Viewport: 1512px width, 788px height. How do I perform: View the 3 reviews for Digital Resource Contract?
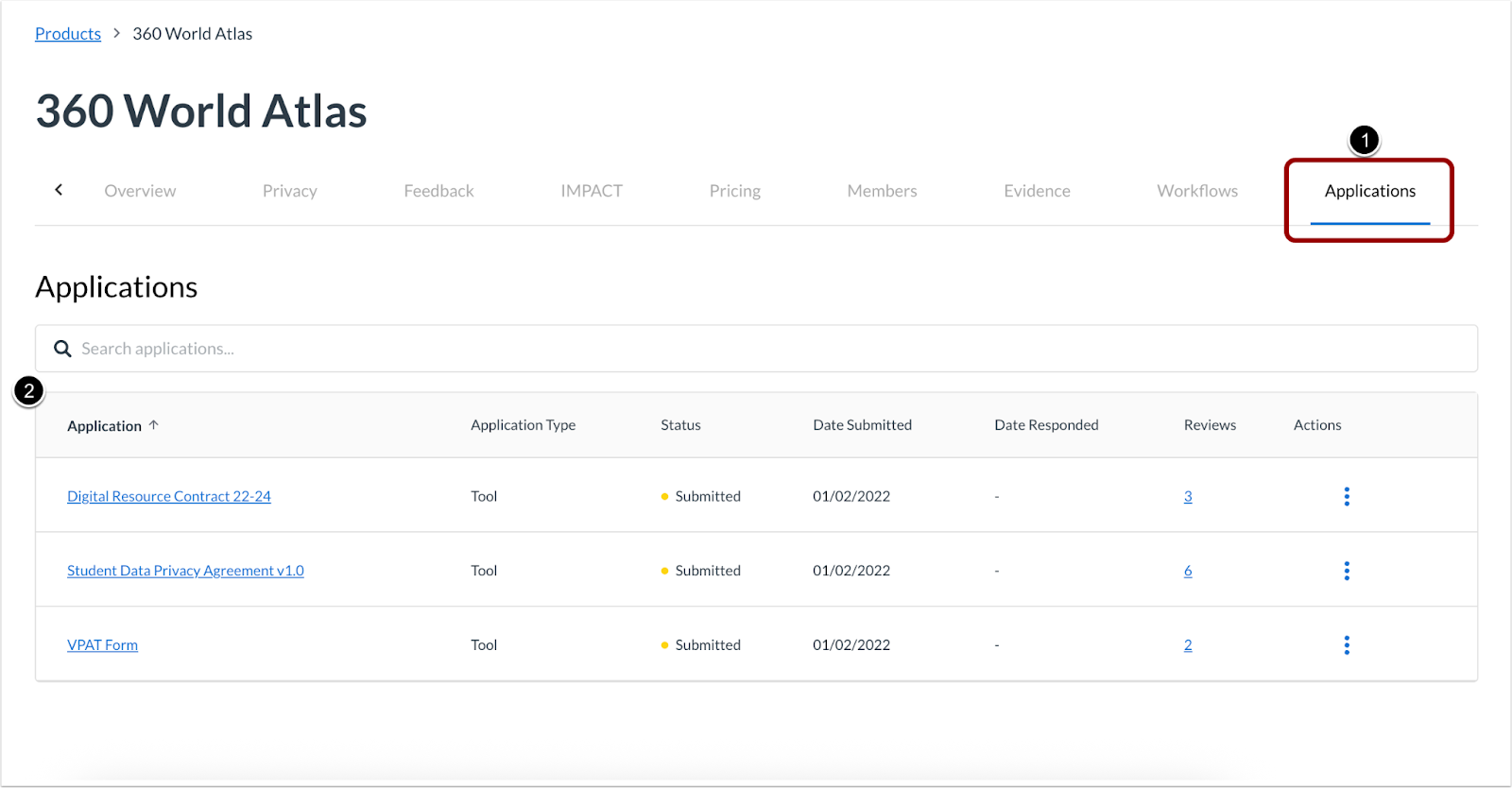click(1188, 496)
